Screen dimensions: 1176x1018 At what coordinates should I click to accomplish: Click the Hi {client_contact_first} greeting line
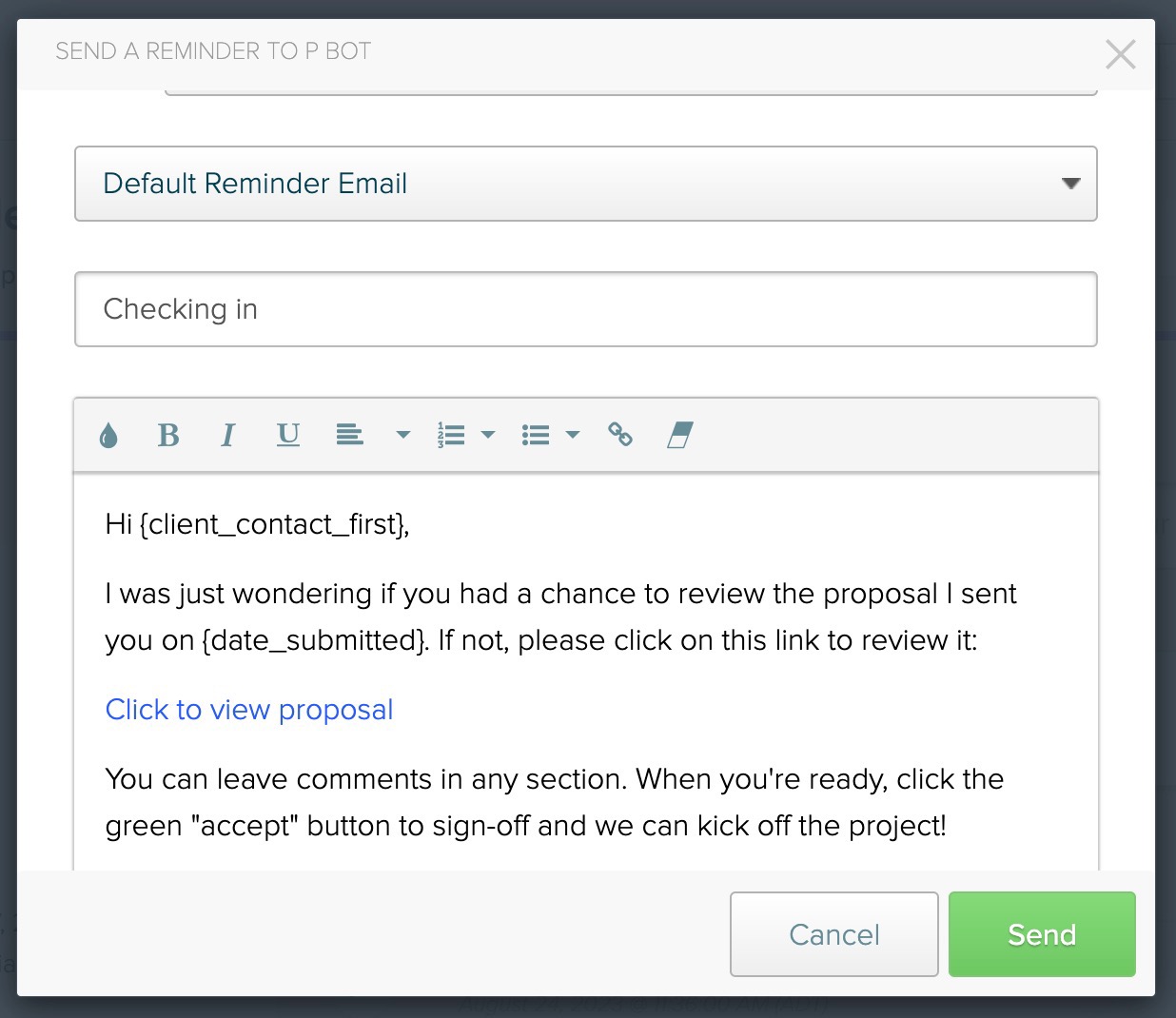click(258, 524)
